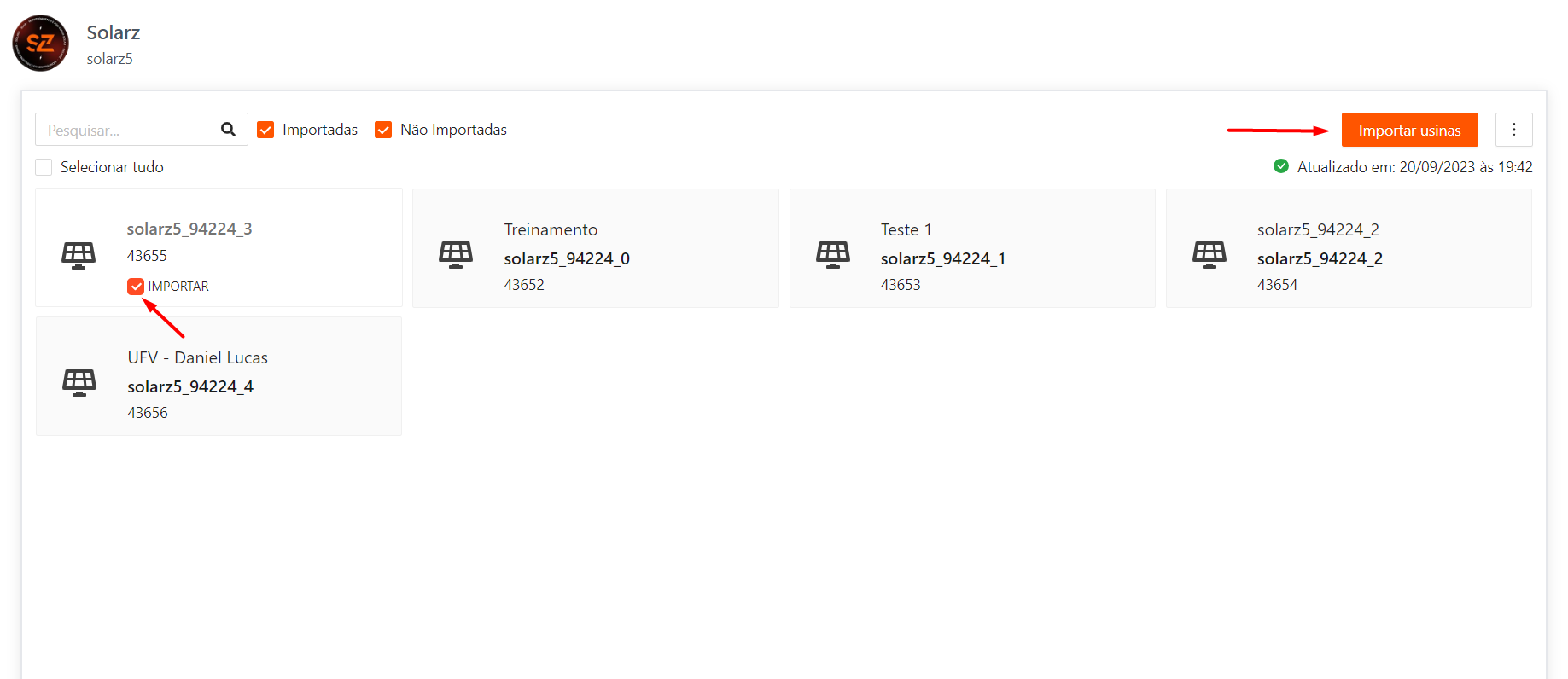The height and width of the screenshot is (679, 1568).
Task: Click solar panel icon for solarz5_94224_3
Action: [79, 254]
